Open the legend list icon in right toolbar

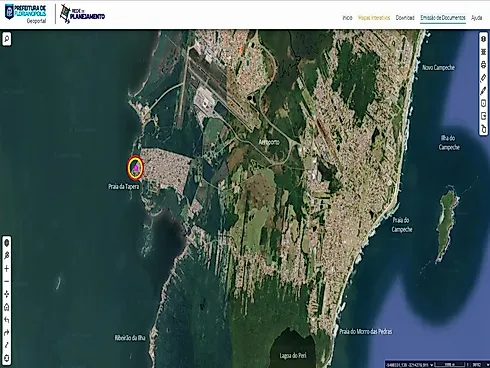(484, 52)
